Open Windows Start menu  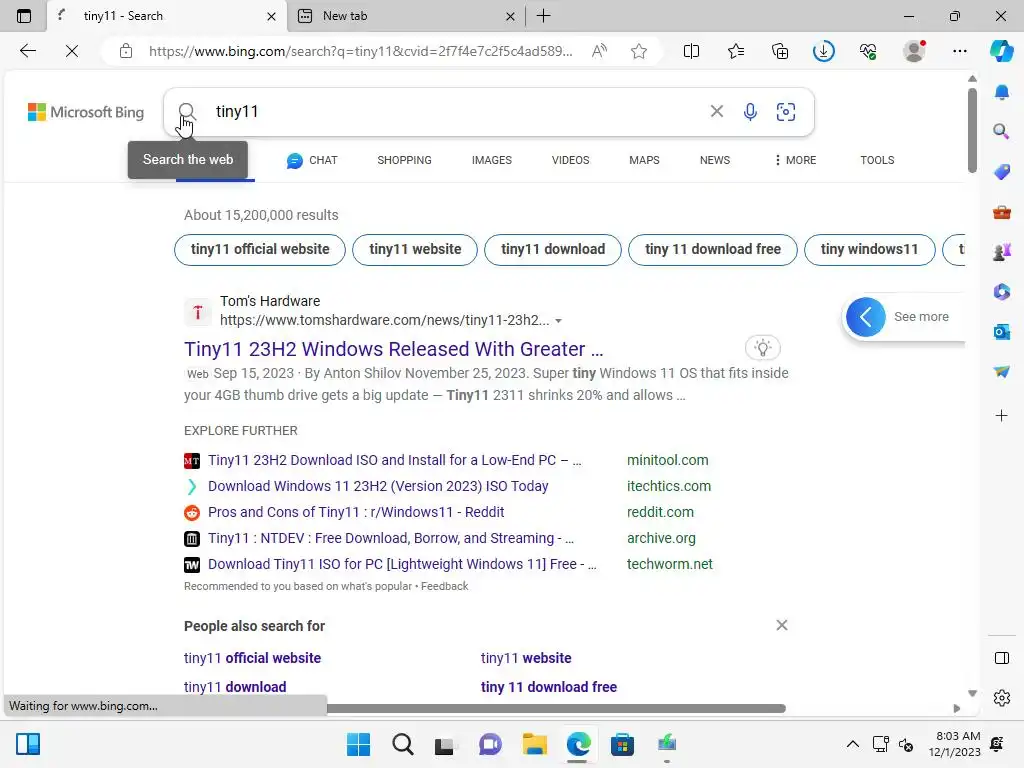pyautogui.click(x=358, y=744)
